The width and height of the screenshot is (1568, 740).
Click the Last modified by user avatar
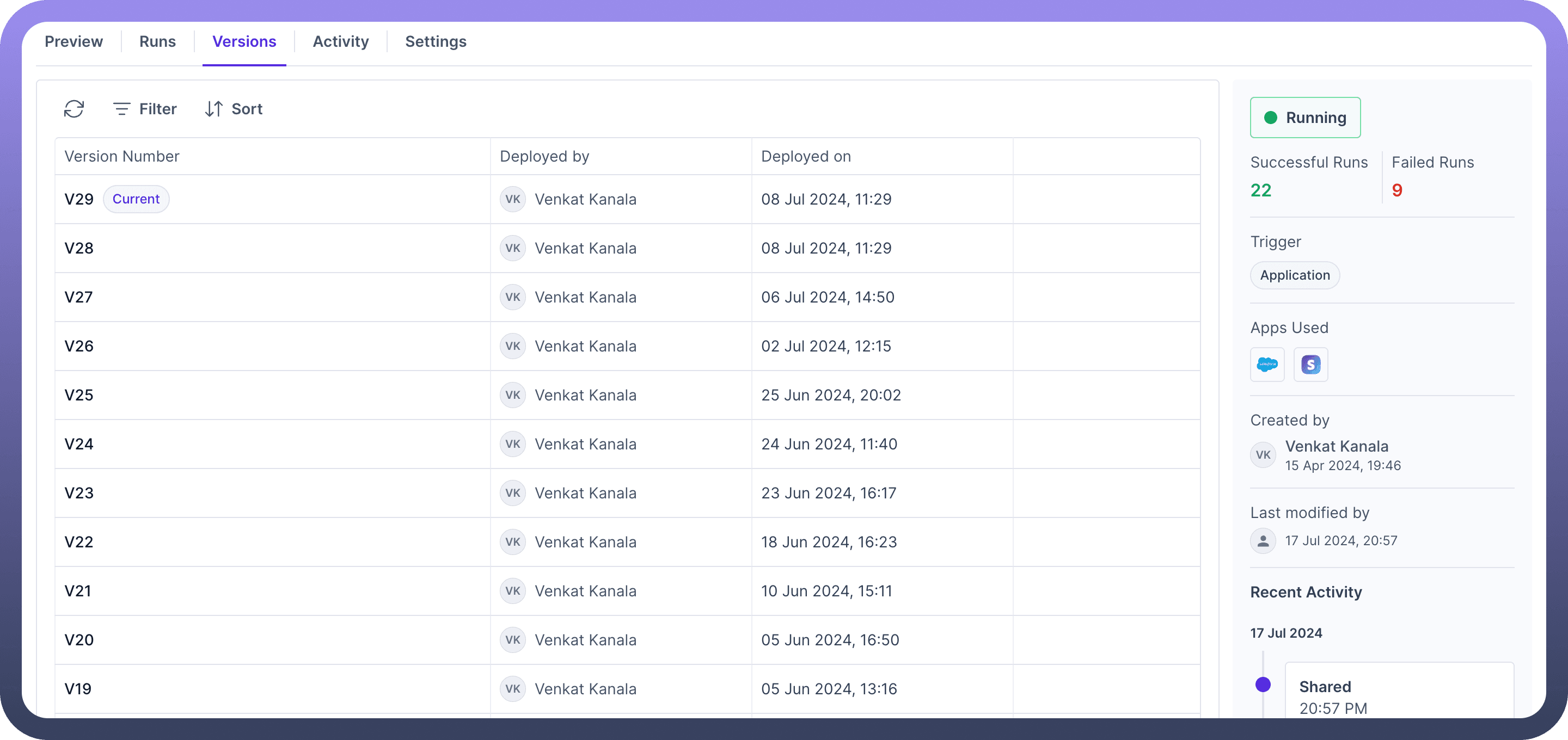coord(1263,540)
